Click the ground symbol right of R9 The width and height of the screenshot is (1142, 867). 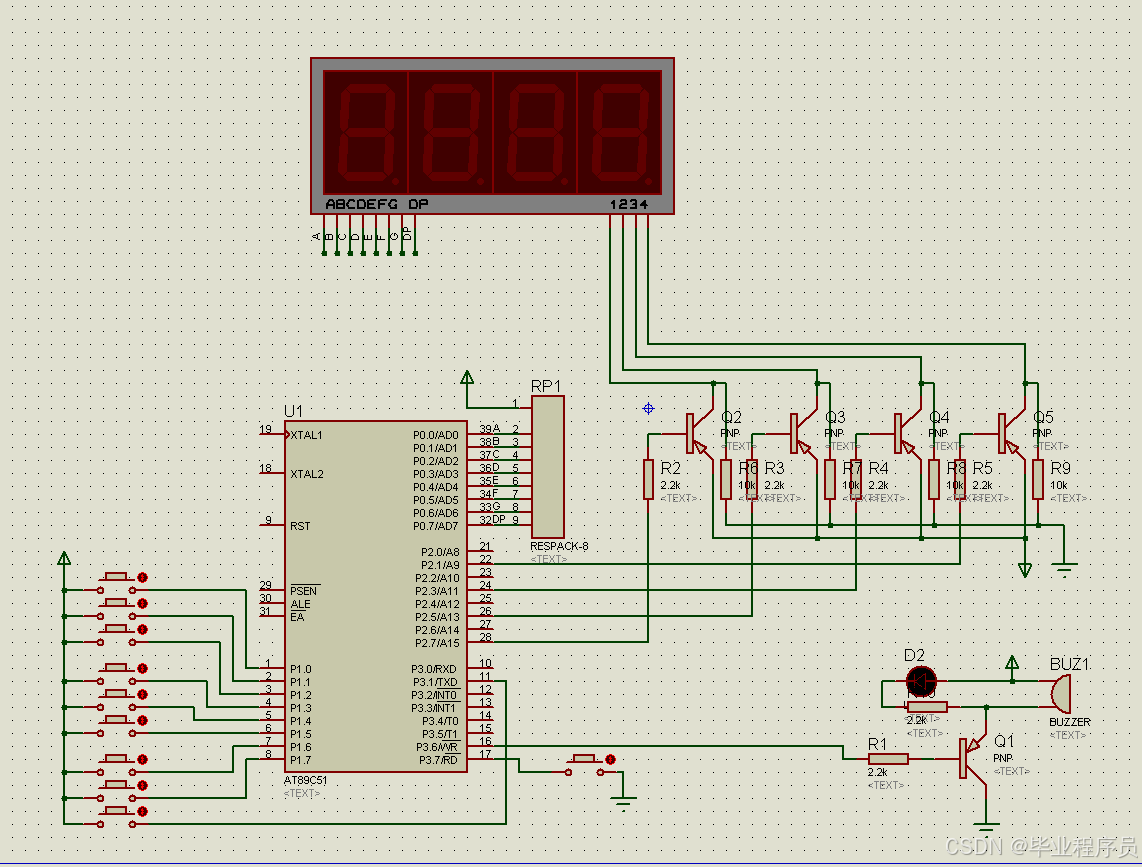1064,570
